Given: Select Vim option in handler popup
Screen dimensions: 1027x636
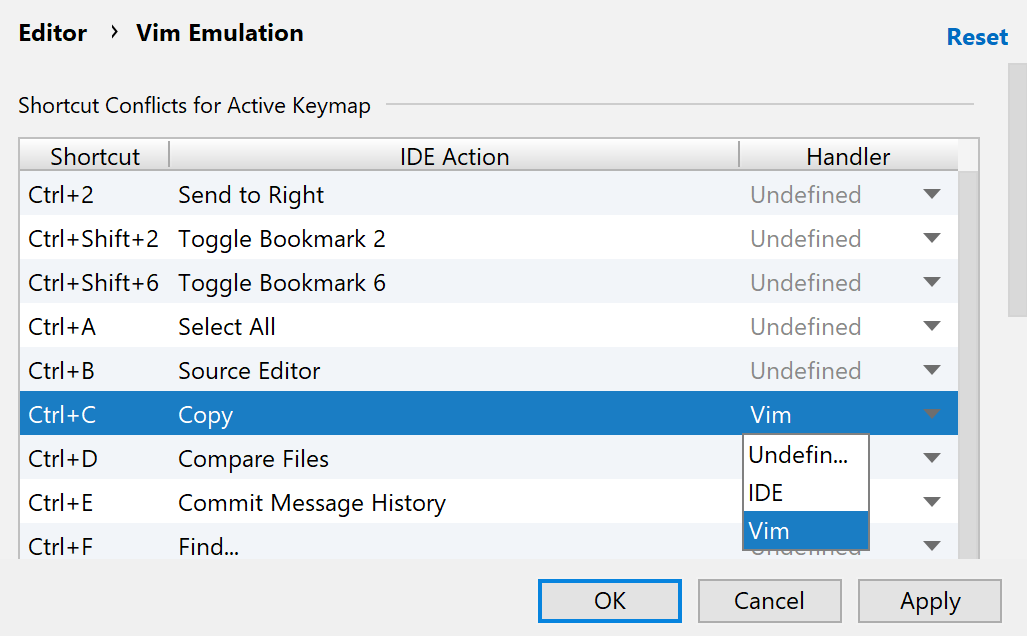Looking at the screenshot, I should [x=805, y=531].
